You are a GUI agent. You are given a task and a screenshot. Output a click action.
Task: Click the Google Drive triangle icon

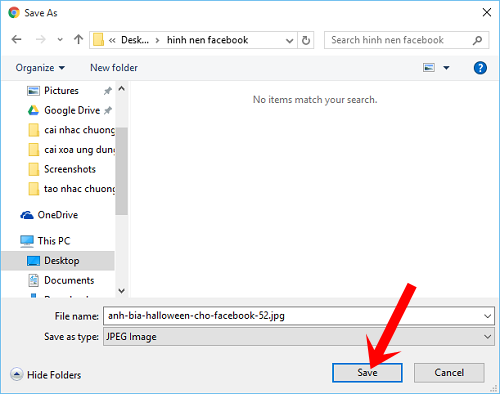(x=33, y=110)
